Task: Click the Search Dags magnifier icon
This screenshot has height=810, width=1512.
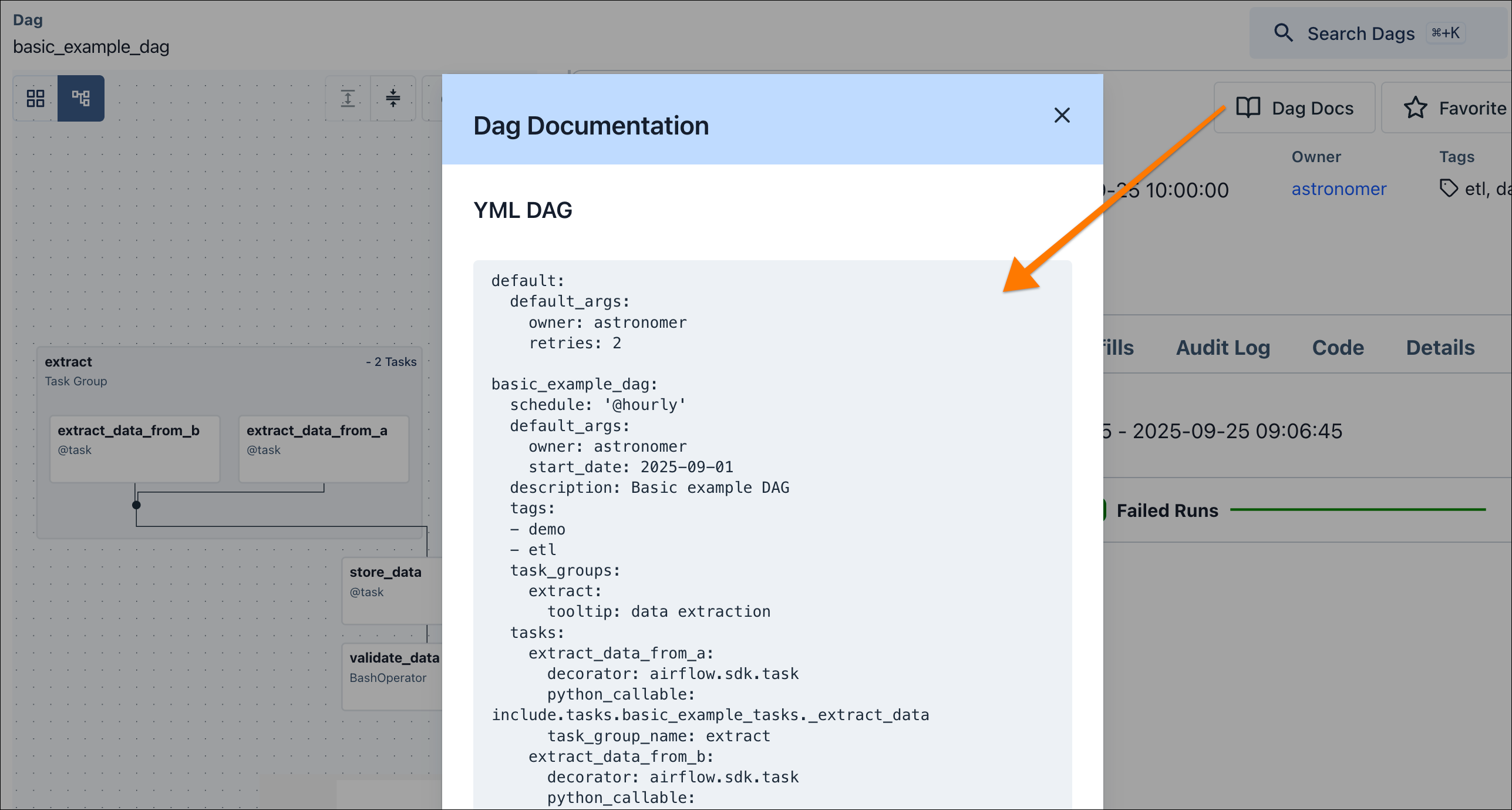Action: pos(1284,33)
